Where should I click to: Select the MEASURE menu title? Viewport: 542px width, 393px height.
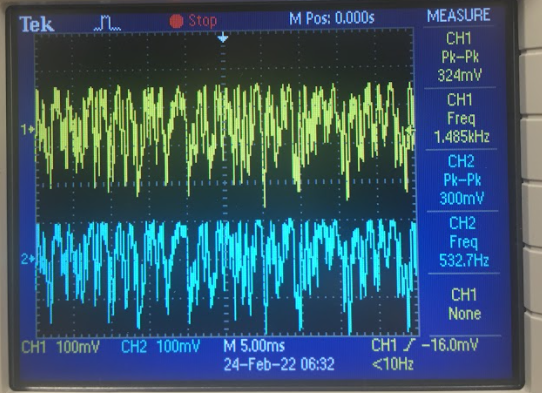click(x=458, y=16)
